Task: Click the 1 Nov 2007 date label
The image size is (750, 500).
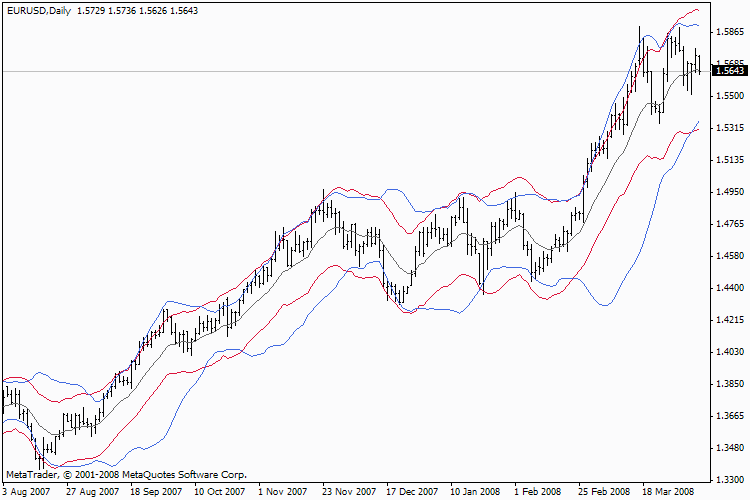Action: coord(282,491)
